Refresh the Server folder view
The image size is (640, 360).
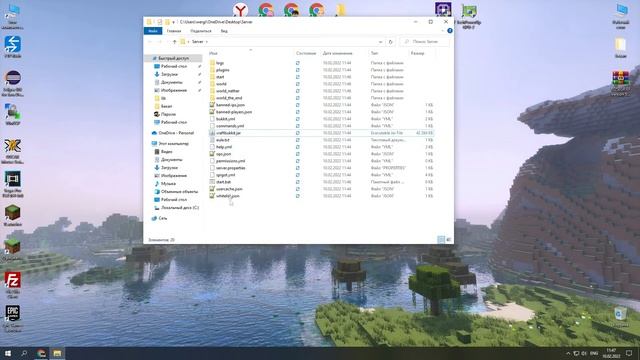[x=391, y=42]
